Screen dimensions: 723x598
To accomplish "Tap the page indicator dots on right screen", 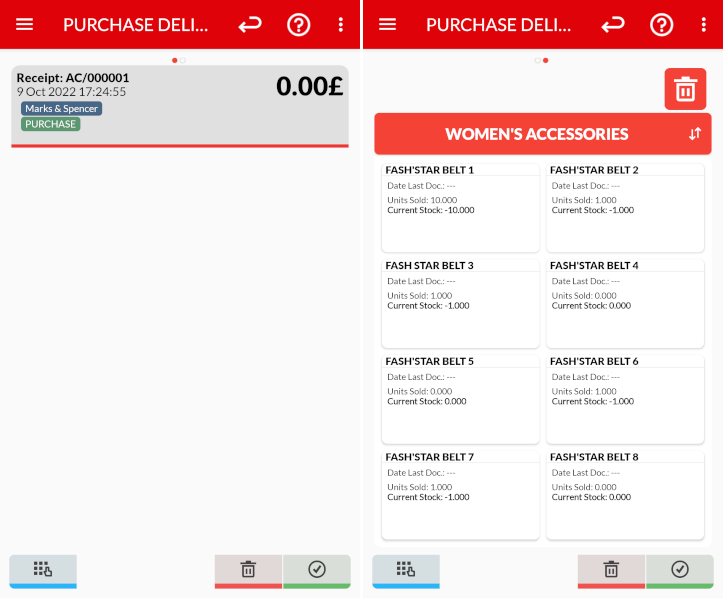I will (541, 60).
